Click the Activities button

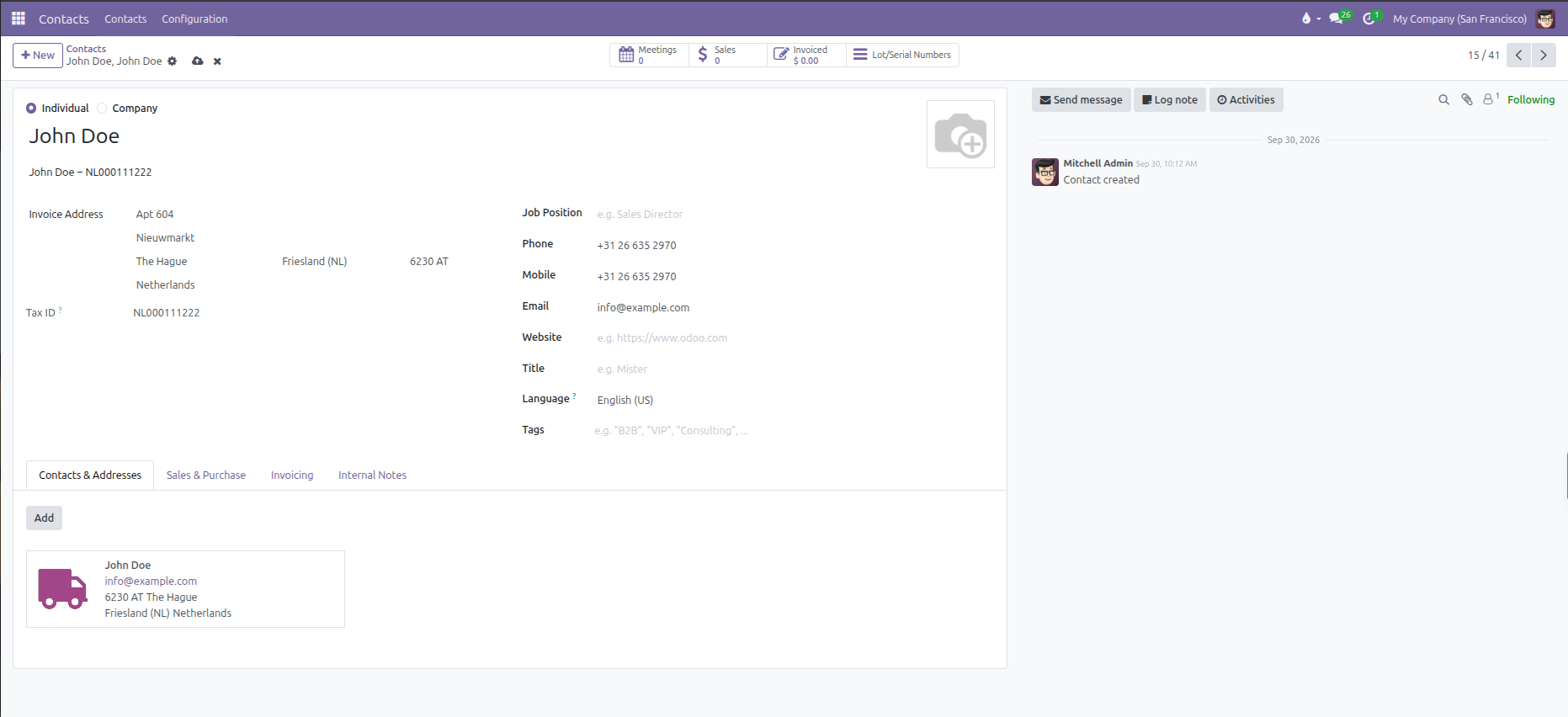(x=1246, y=100)
